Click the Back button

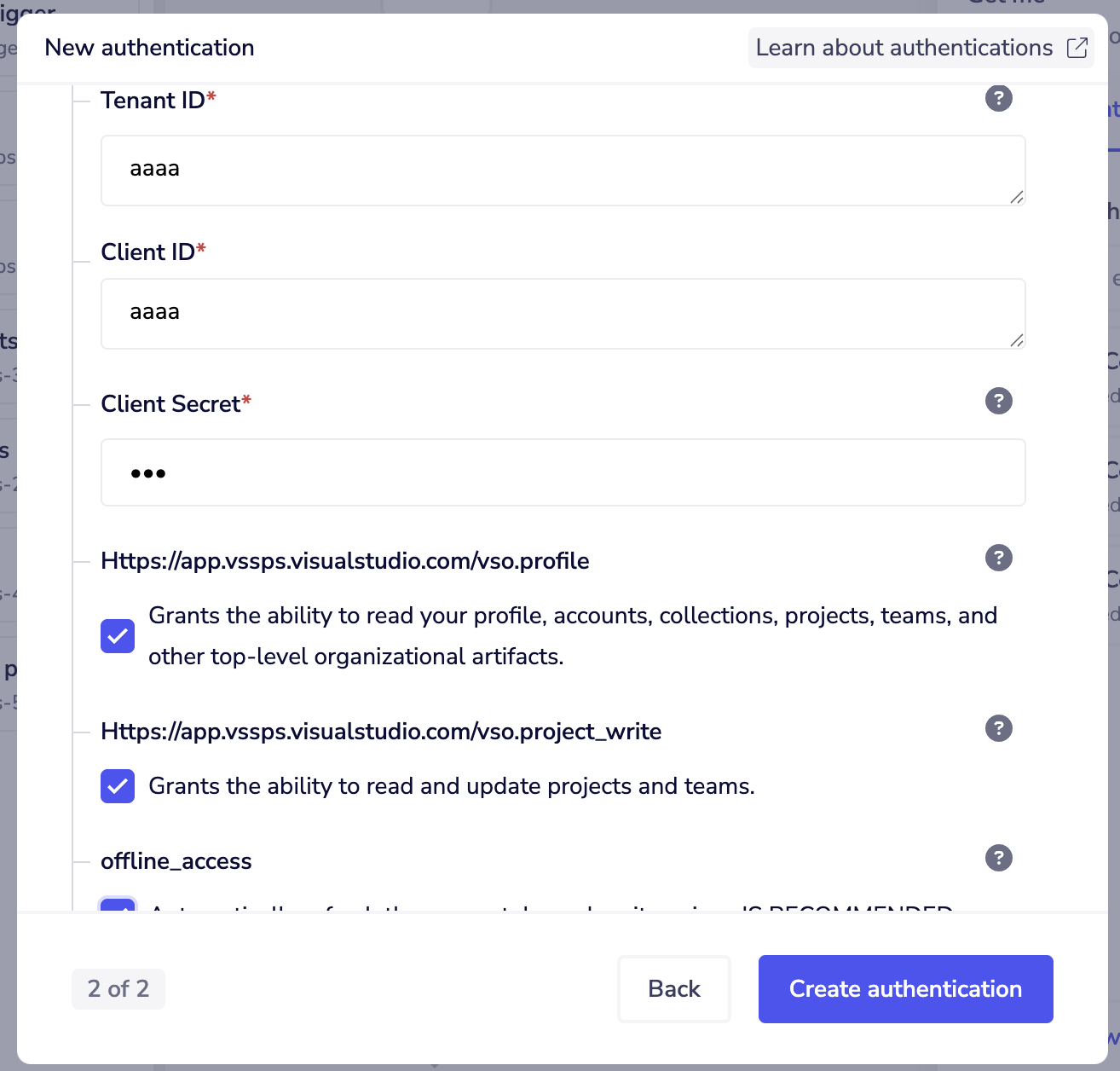(673, 989)
